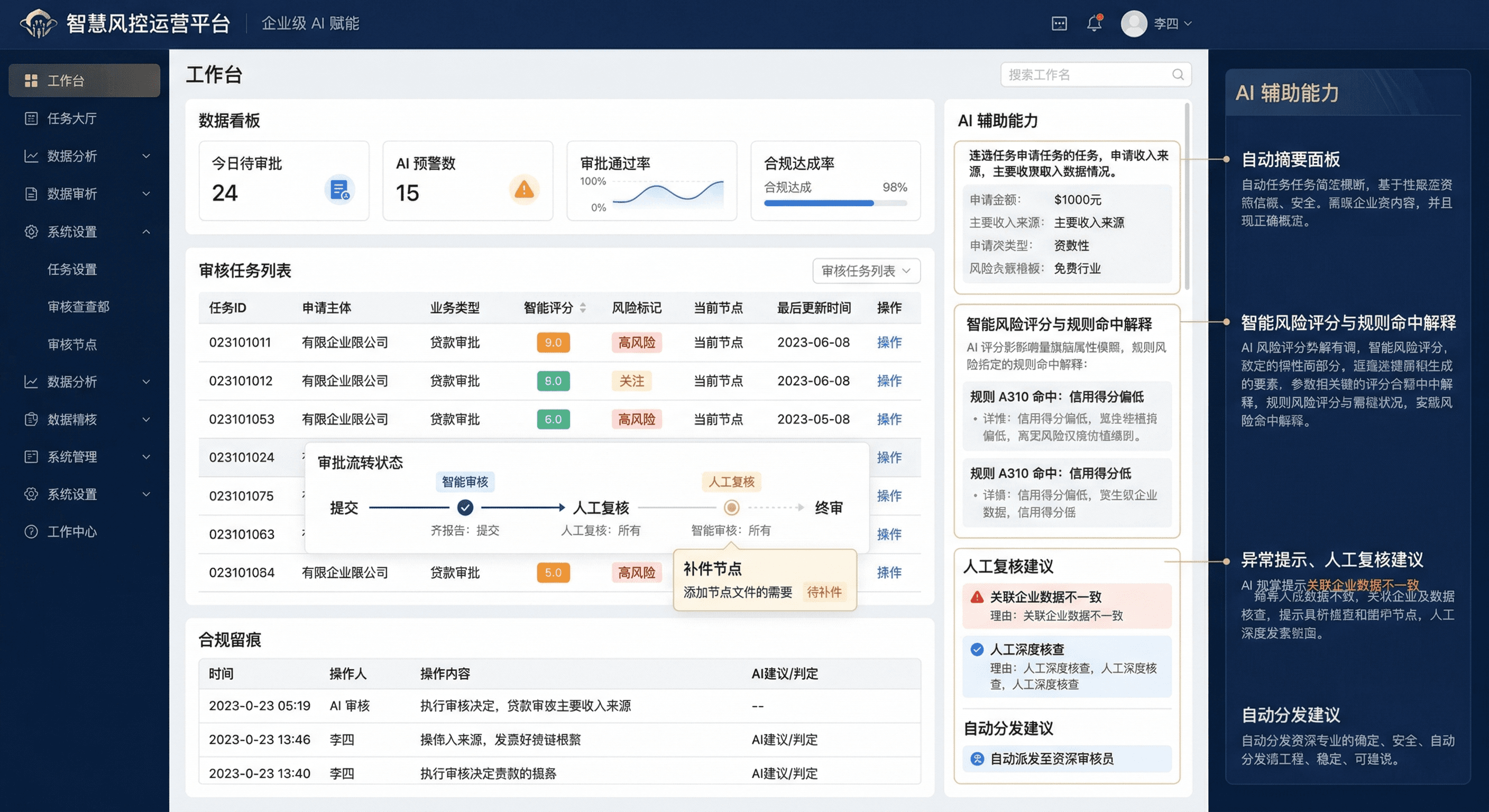Click the 申请金额 value $1000元
The width and height of the screenshot is (1489, 812).
1078,199
